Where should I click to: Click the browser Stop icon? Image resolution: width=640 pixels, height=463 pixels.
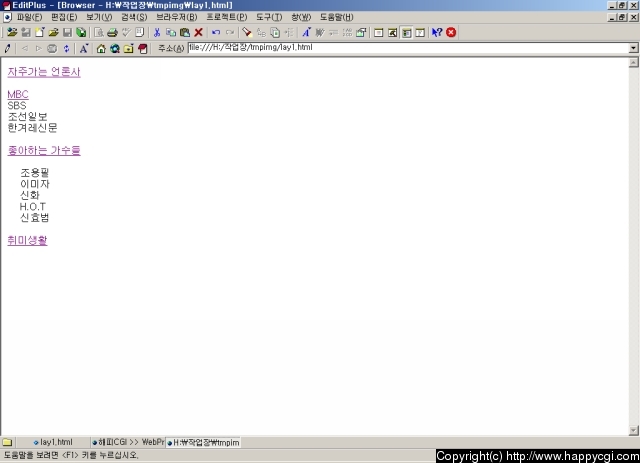[x=52, y=49]
